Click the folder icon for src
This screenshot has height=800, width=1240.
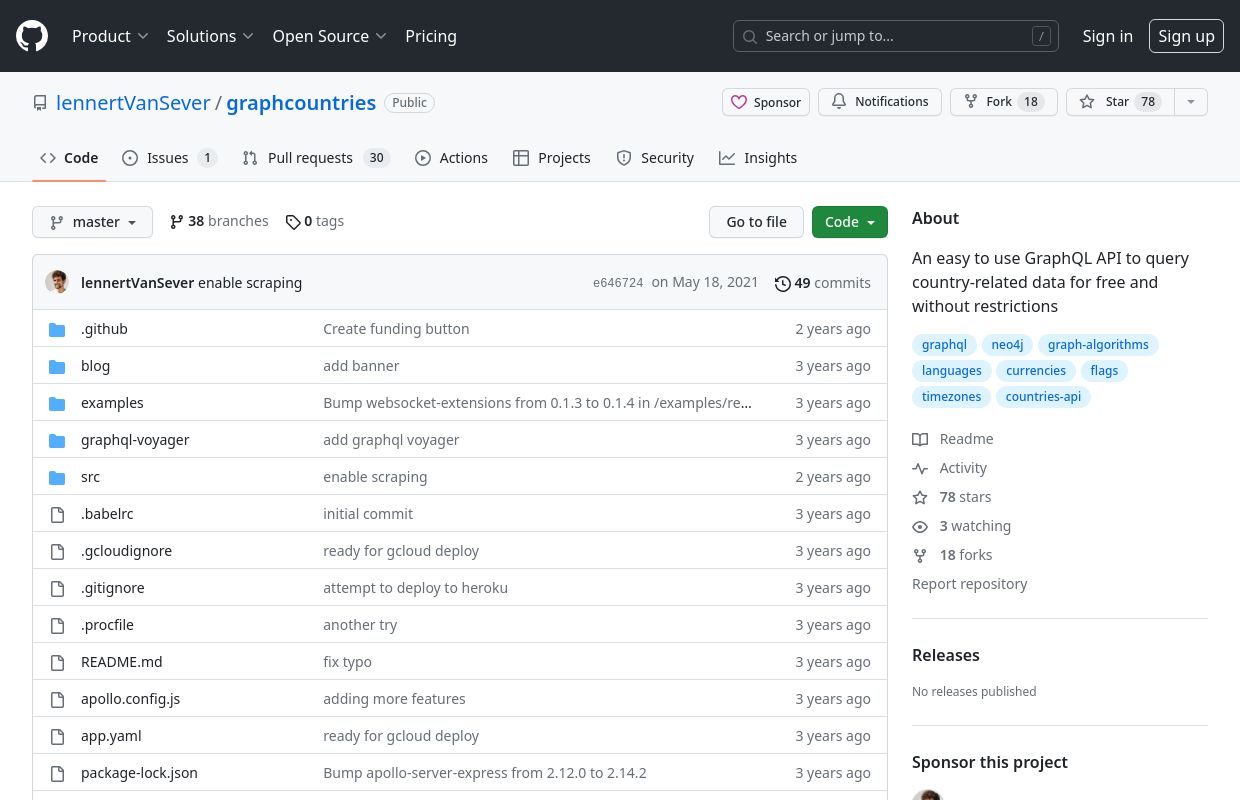click(57, 477)
